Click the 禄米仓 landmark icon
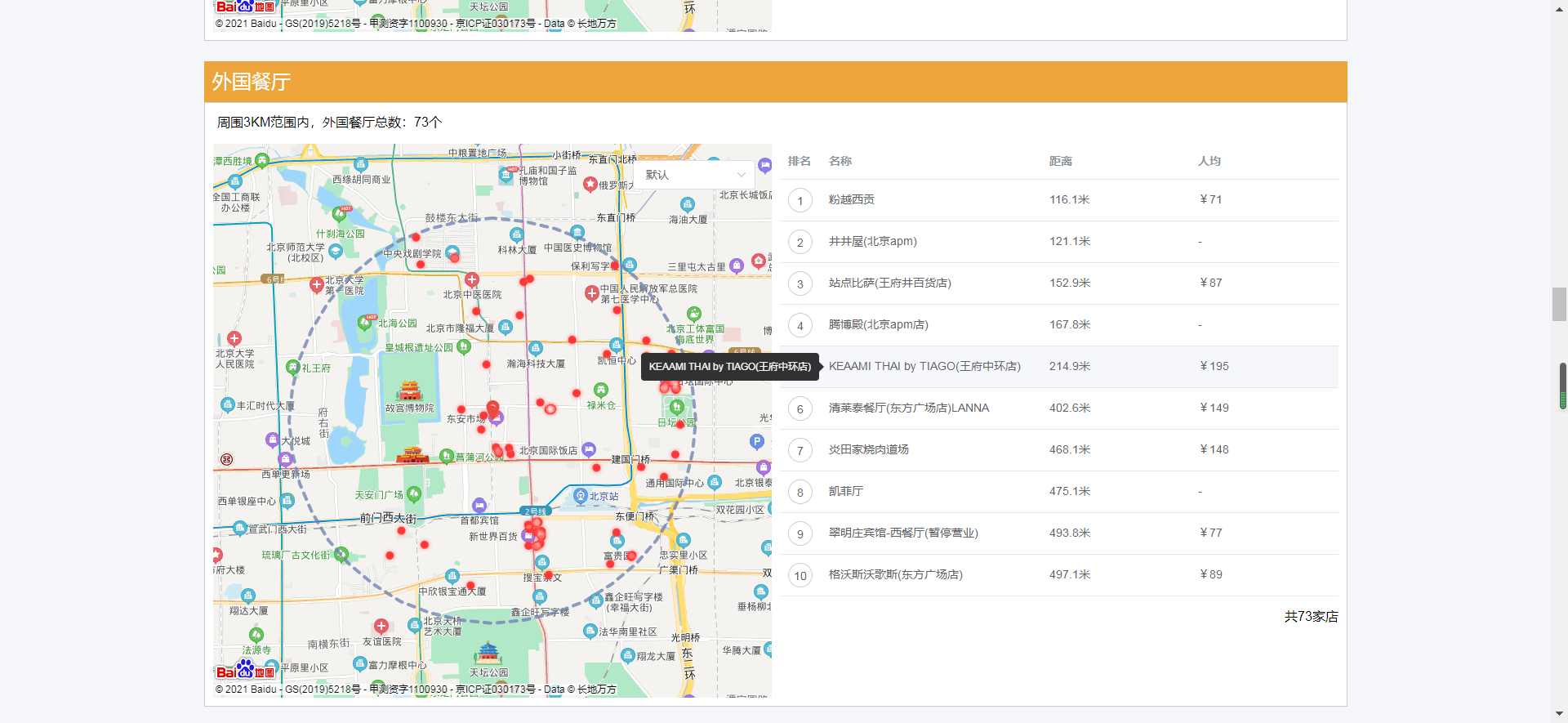The height and width of the screenshot is (723, 1568). click(601, 391)
